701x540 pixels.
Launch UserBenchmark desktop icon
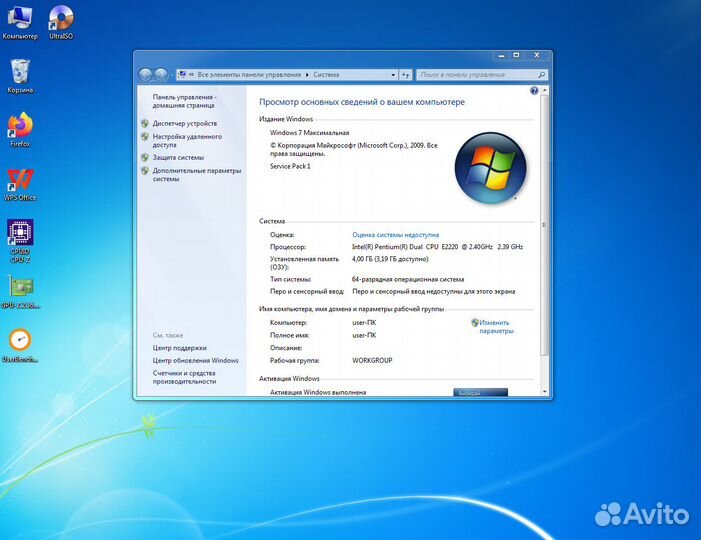coord(20,346)
